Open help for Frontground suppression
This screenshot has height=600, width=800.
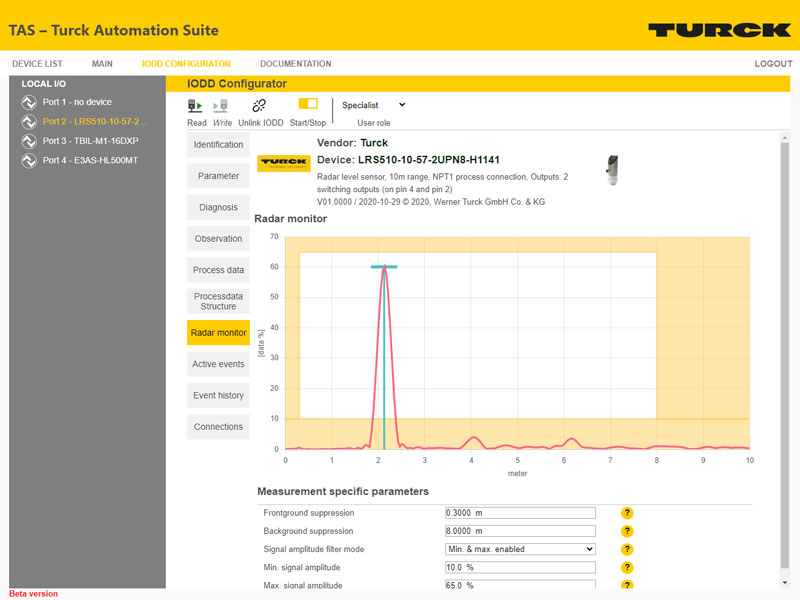coord(627,513)
